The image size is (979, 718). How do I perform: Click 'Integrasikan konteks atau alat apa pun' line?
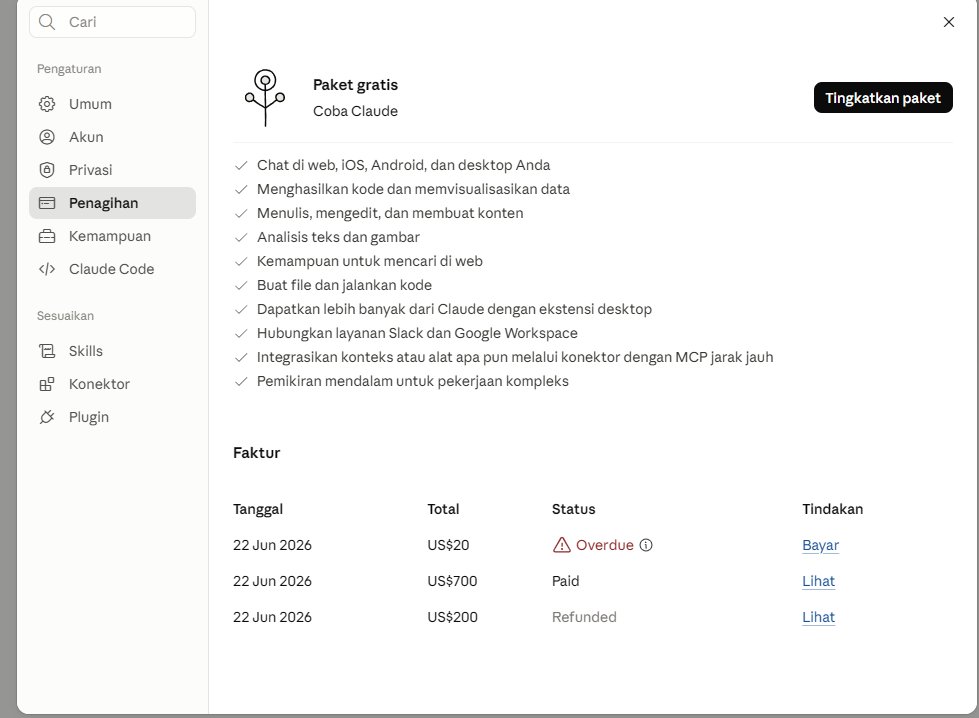(515, 357)
